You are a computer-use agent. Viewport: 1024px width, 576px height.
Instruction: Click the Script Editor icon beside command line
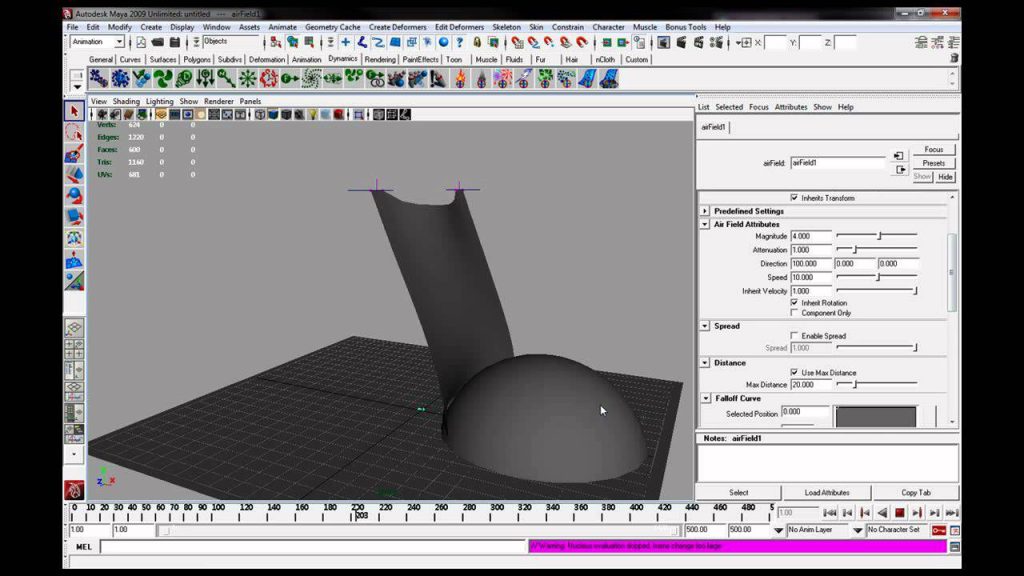click(x=955, y=547)
